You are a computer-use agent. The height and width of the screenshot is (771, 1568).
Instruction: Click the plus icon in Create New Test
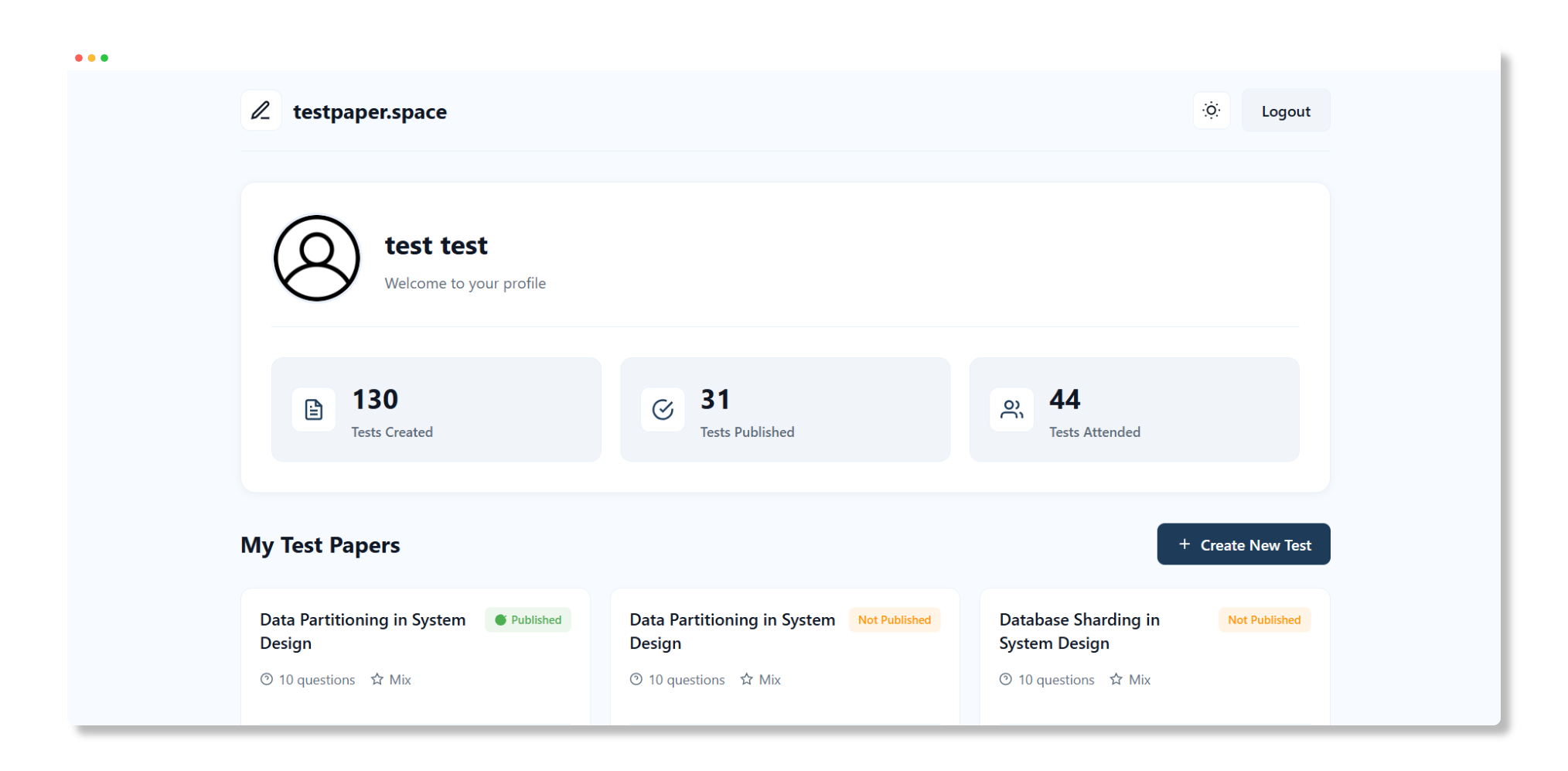pyautogui.click(x=1185, y=544)
